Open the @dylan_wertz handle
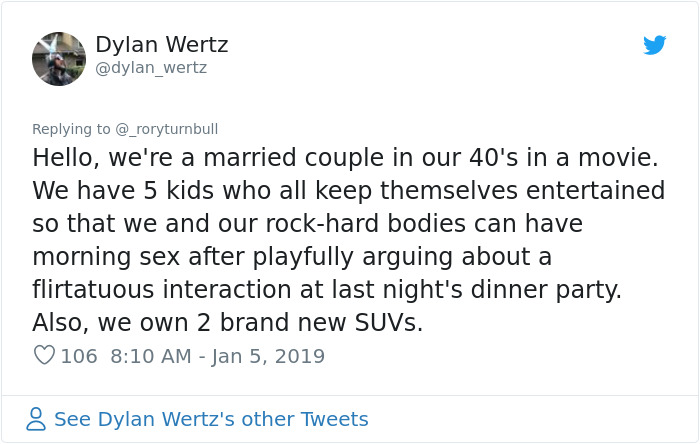The height and width of the screenshot is (444, 700). (x=151, y=68)
